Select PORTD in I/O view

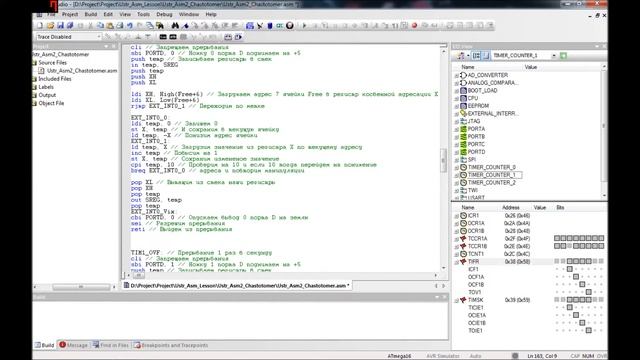[476, 152]
